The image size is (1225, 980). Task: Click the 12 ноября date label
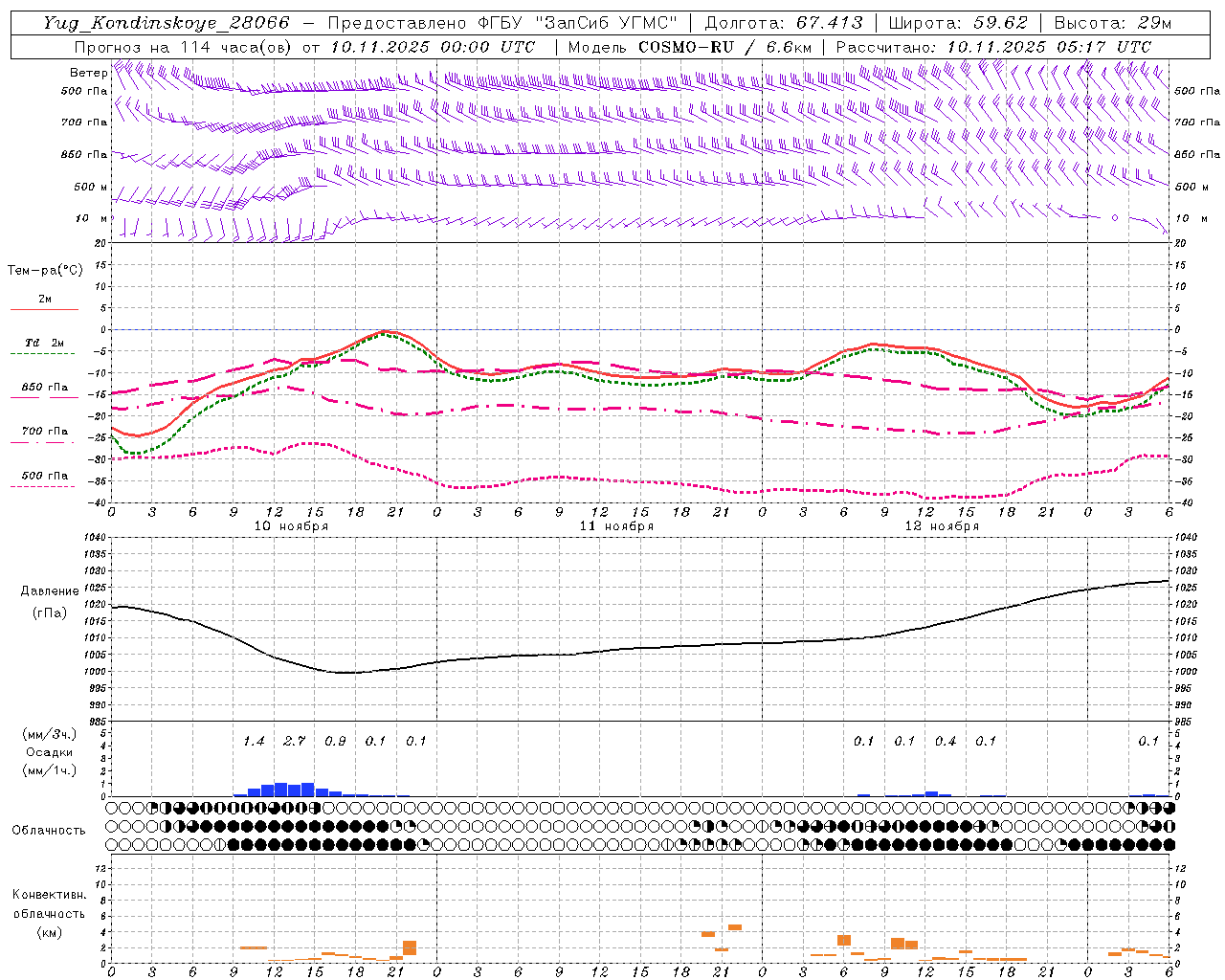[942, 526]
